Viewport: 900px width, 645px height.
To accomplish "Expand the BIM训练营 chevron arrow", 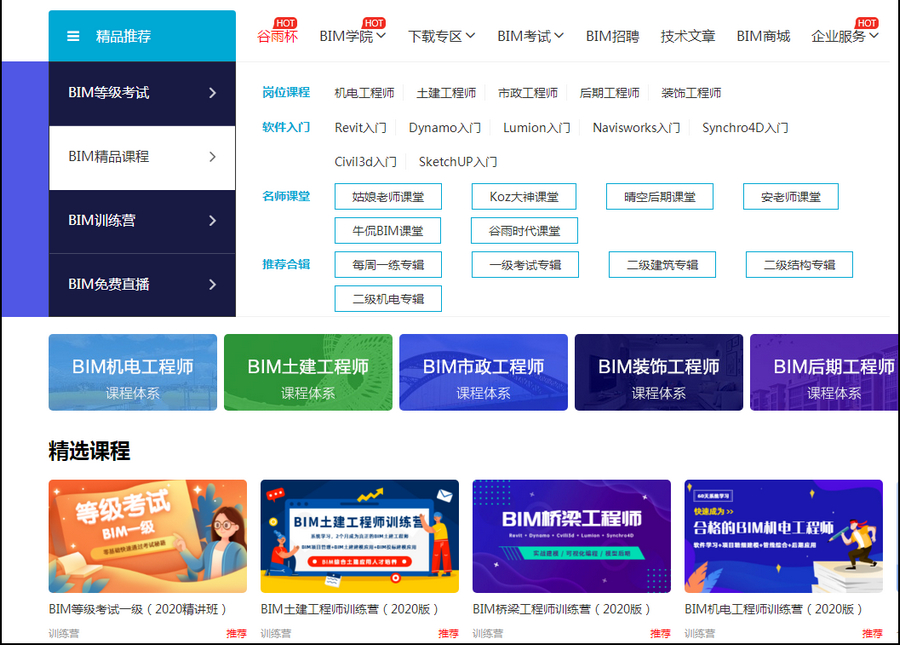I will [x=213, y=220].
